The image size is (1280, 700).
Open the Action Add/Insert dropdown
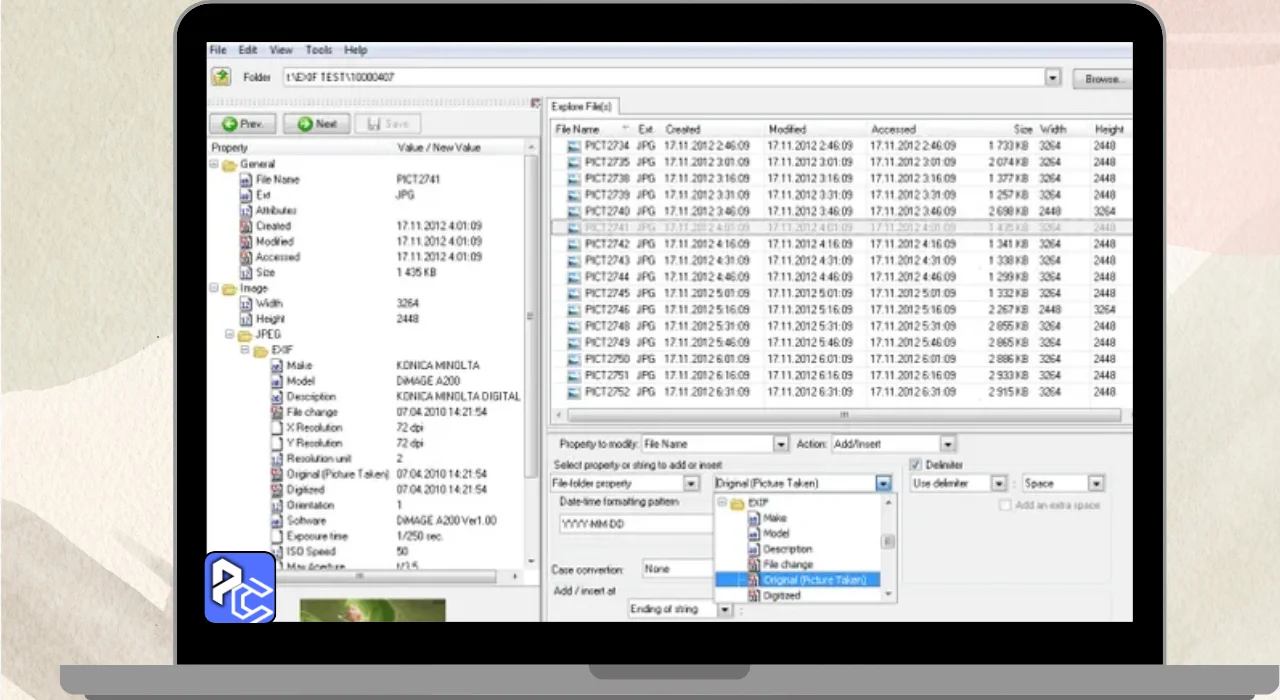[947, 444]
